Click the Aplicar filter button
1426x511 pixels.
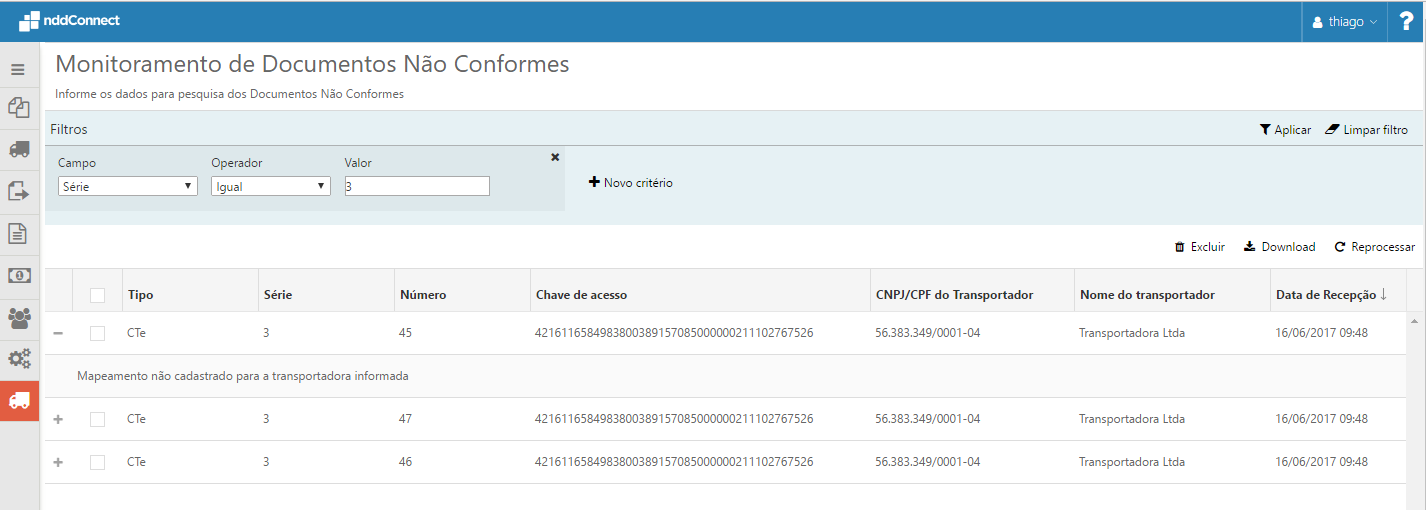[x=1285, y=130]
